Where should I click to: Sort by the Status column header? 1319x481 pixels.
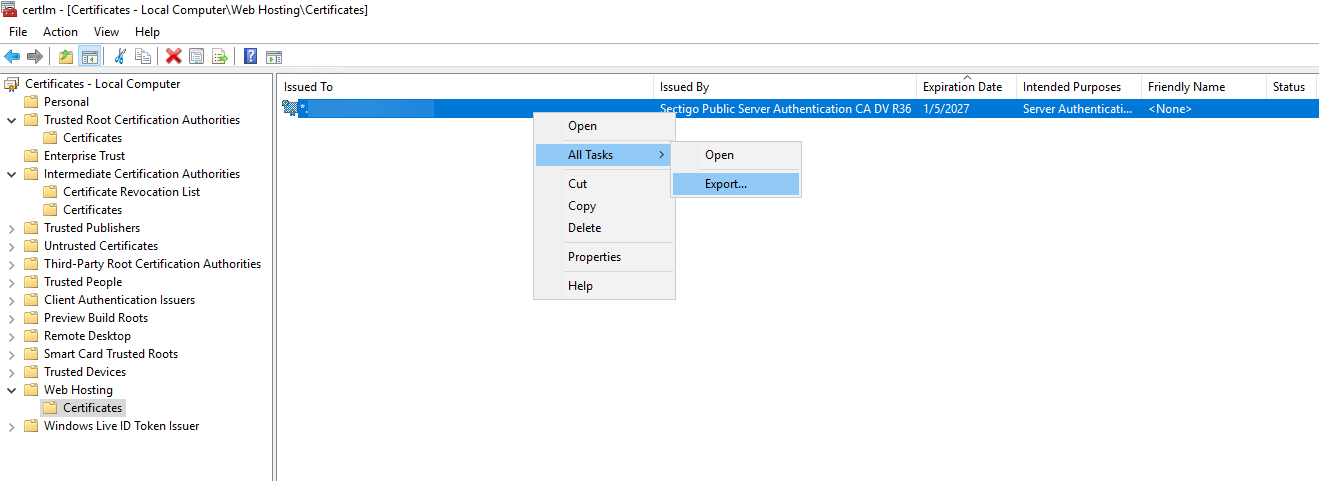[x=1292, y=87]
